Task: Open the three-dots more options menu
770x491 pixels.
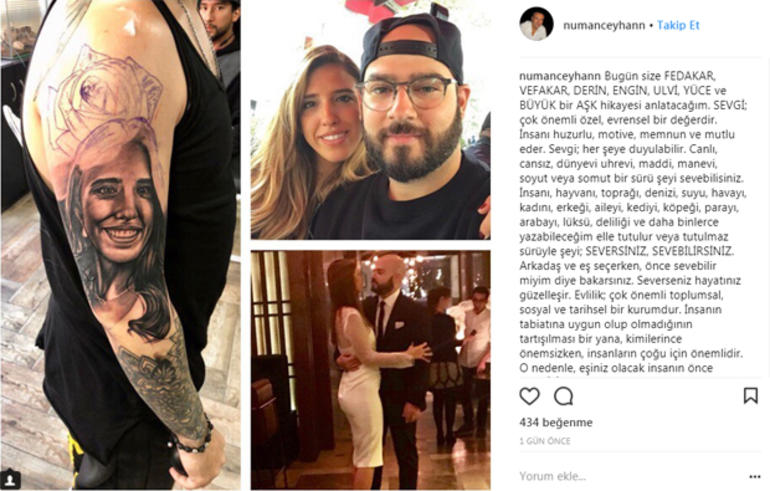Action: click(755, 476)
